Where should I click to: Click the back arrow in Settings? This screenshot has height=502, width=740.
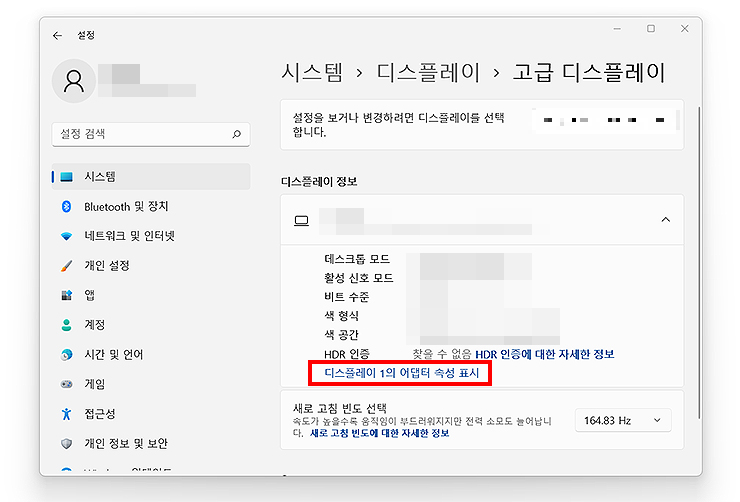[58, 35]
